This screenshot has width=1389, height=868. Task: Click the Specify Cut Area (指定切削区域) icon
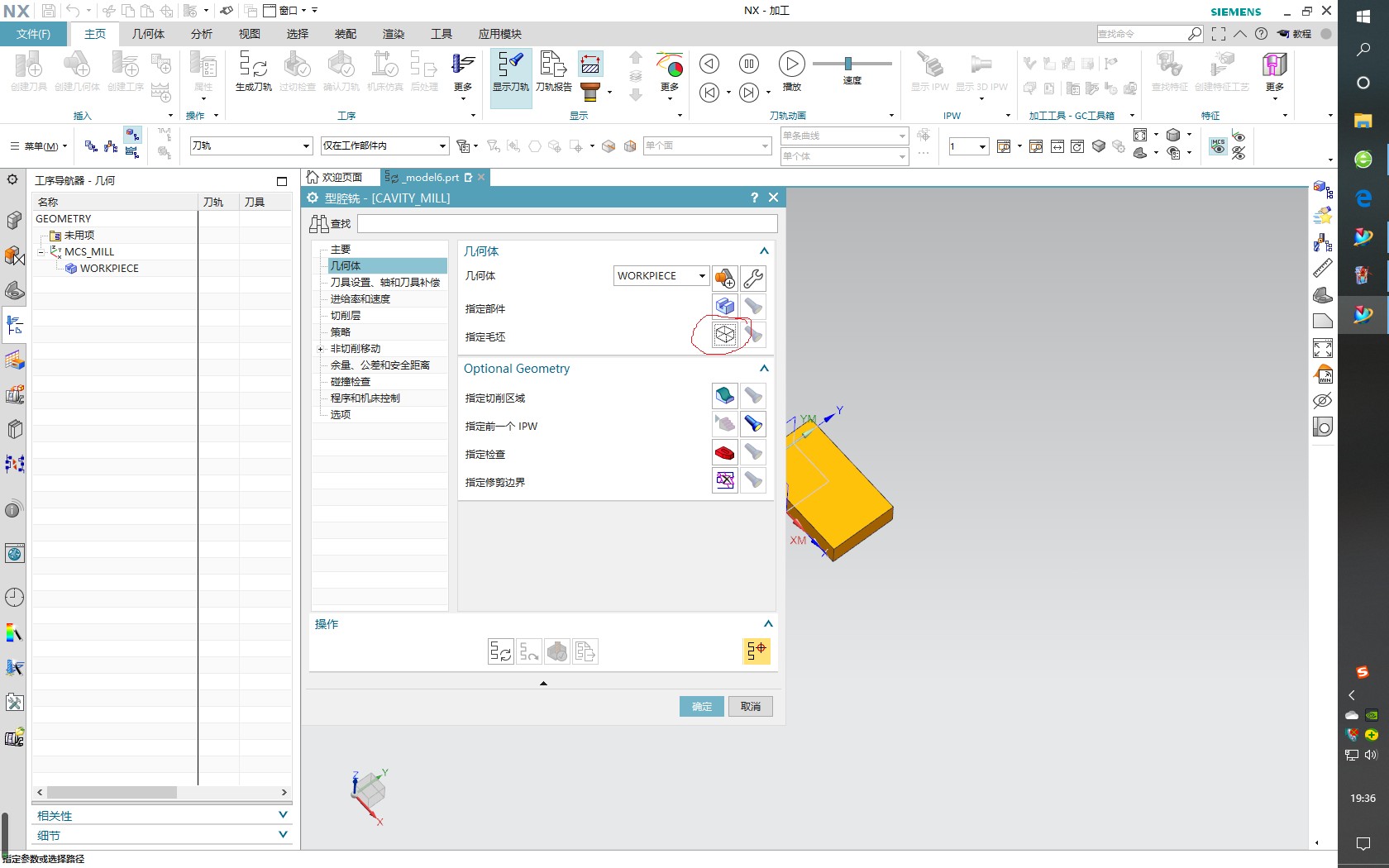pyautogui.click(x=724, y=396)
